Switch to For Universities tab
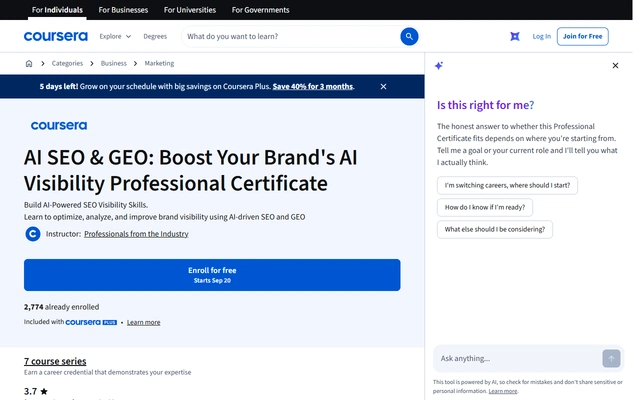Screen dimensions: 640x400 [x=189, y=10]
